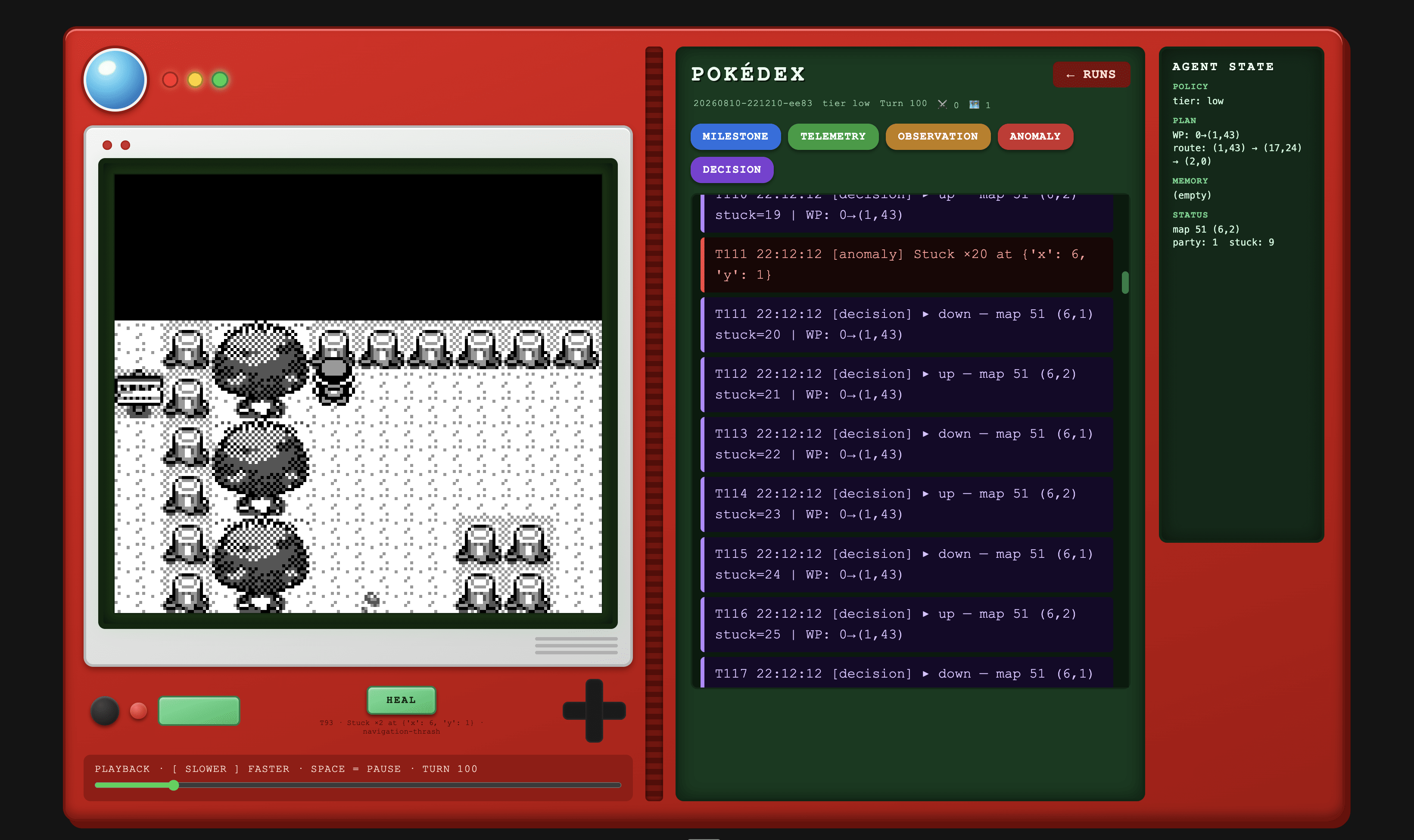Click the HEAL button
The width and height of the screenshot is (1414, 840).
(402, 700)
